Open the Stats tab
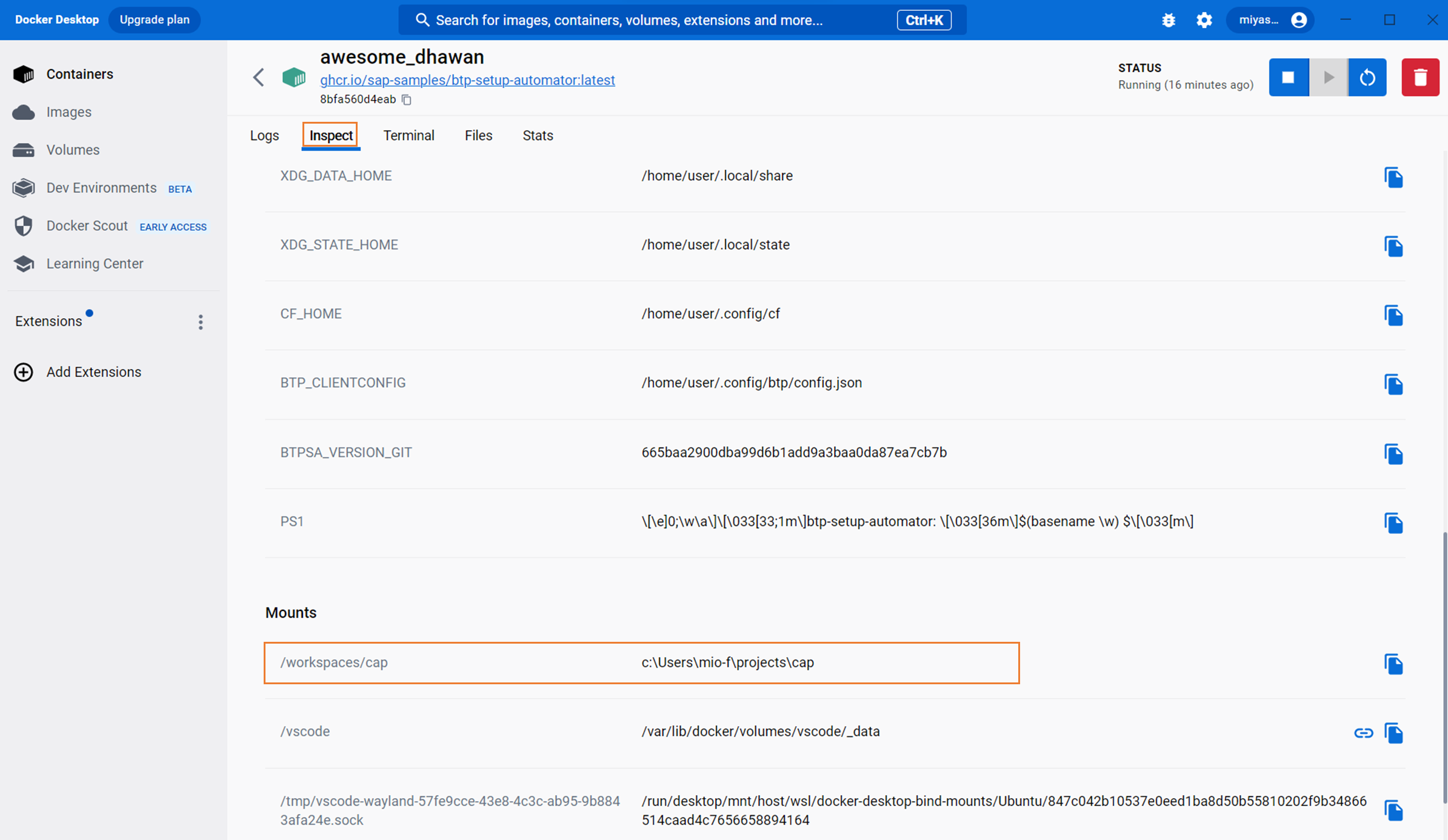Image resolution: width=1448 pixels, height=840 pixels. [x=538, y=136]
